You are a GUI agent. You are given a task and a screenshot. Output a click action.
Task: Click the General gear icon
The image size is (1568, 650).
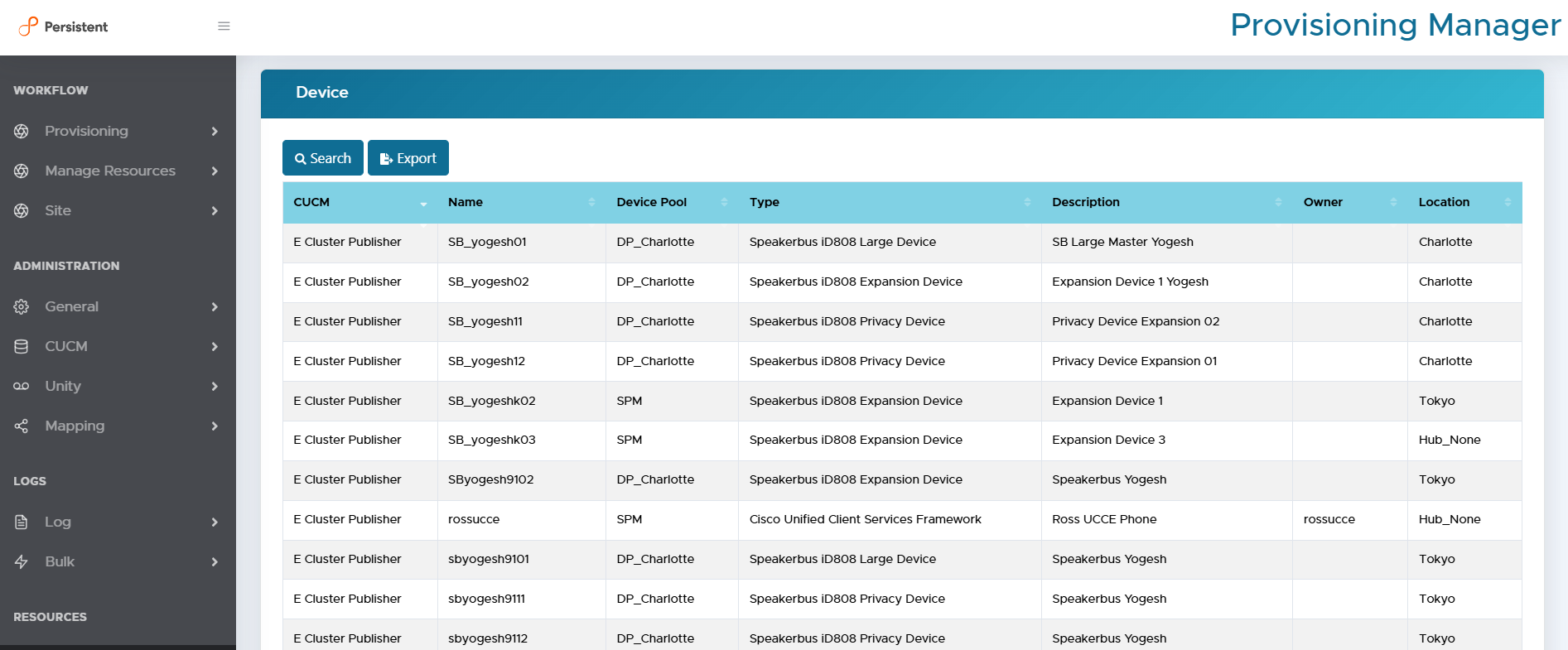coord(22,306)
